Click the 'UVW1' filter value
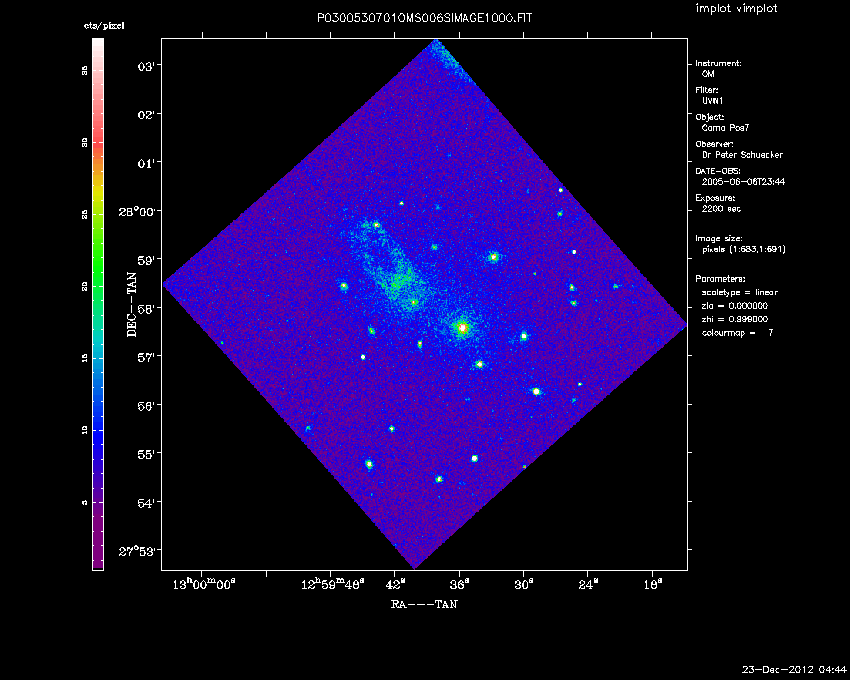 coord(712,101)
